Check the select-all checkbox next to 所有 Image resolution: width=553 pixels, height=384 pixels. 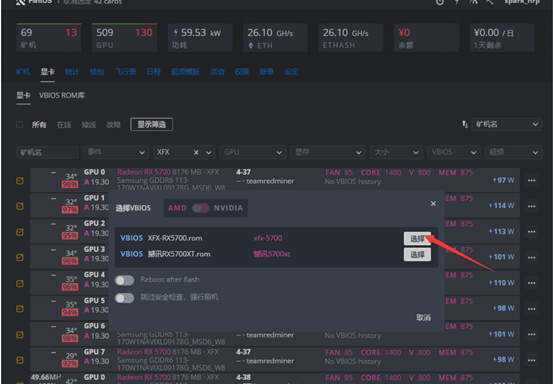tap(20, 124)
